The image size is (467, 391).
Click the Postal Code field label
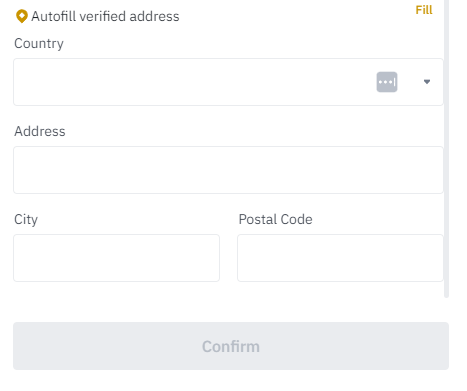tap(275, 219)
